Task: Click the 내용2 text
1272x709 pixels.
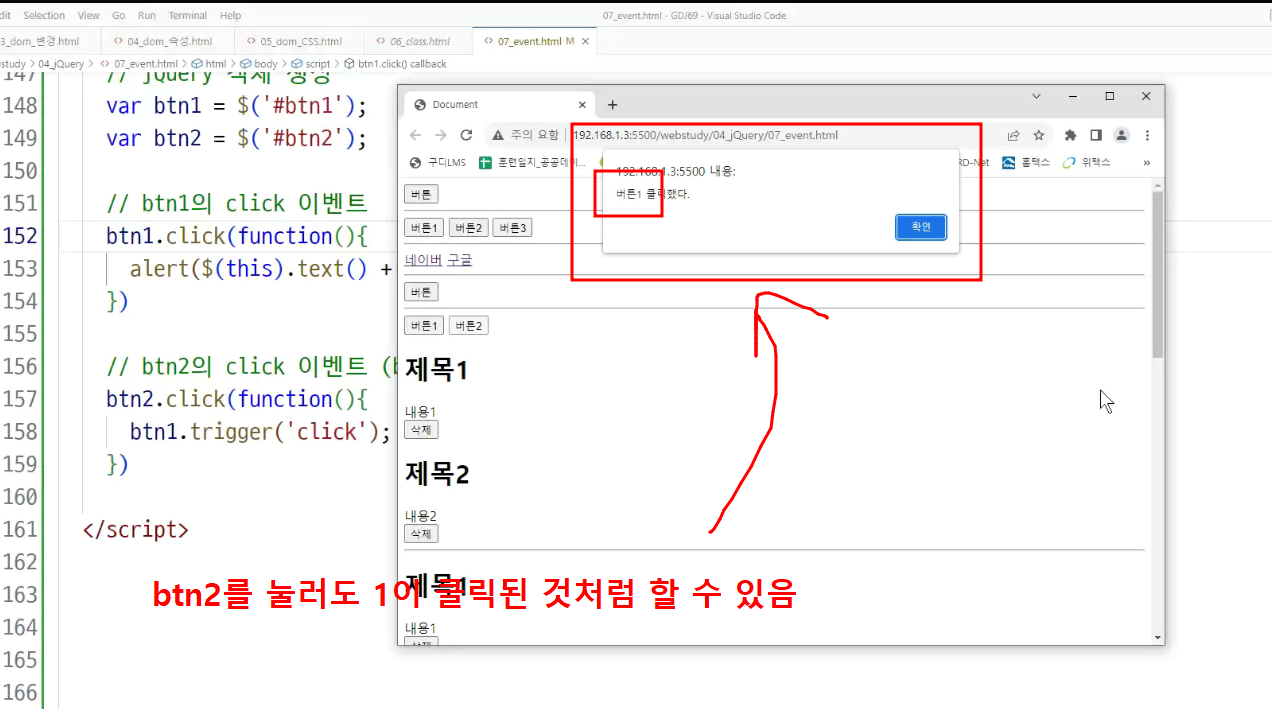Action: click(420, 515)
